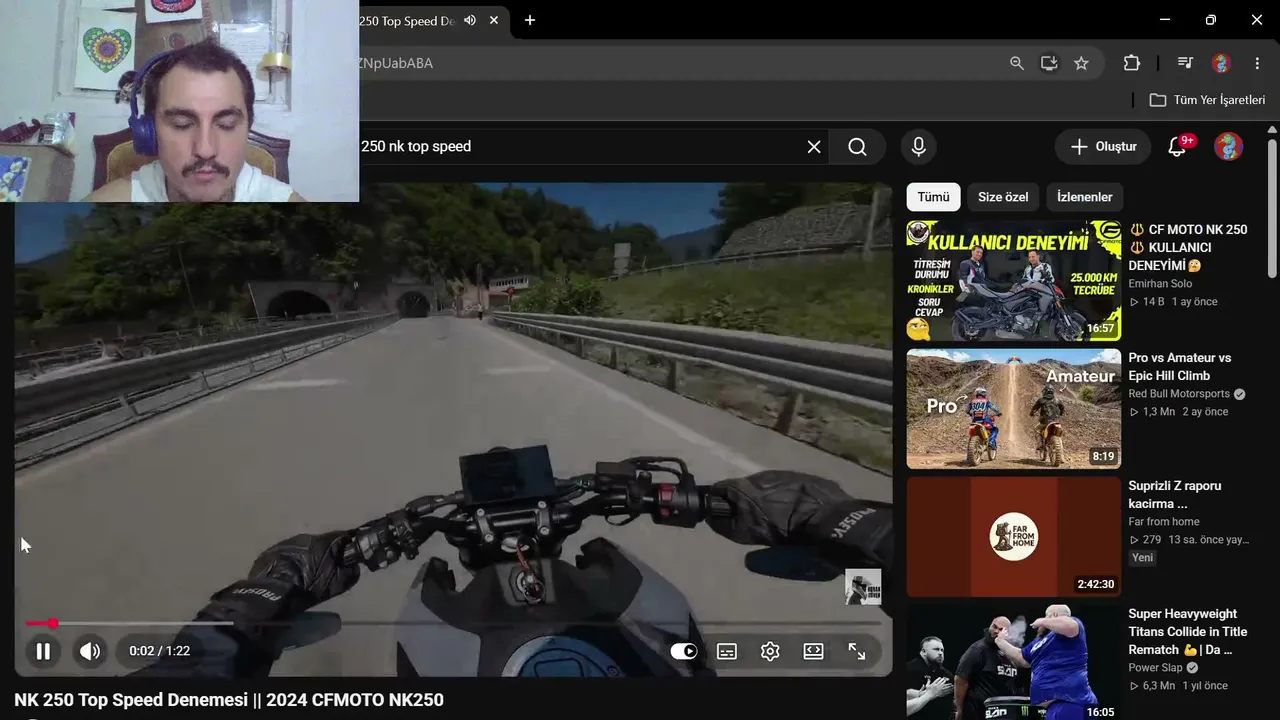Seek on the red video progress bar
The width and height of the screenshot is (1280, 720).
pyautogui.click(x=453, y=623)
